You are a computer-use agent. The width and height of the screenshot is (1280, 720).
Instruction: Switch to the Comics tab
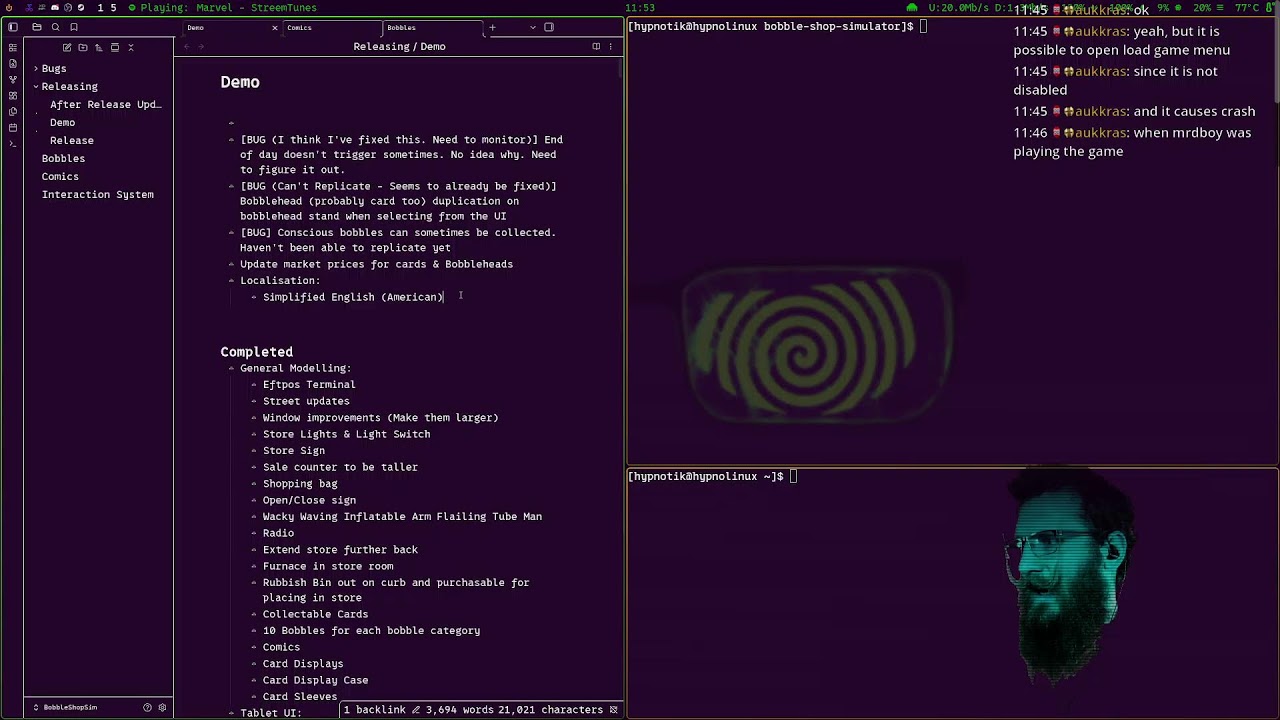(x=330, y=27)
